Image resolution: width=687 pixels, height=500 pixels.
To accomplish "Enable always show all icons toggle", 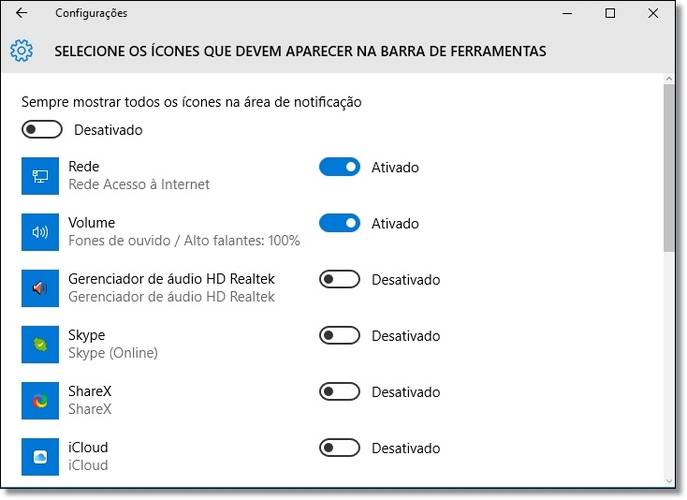I will 42,129.
